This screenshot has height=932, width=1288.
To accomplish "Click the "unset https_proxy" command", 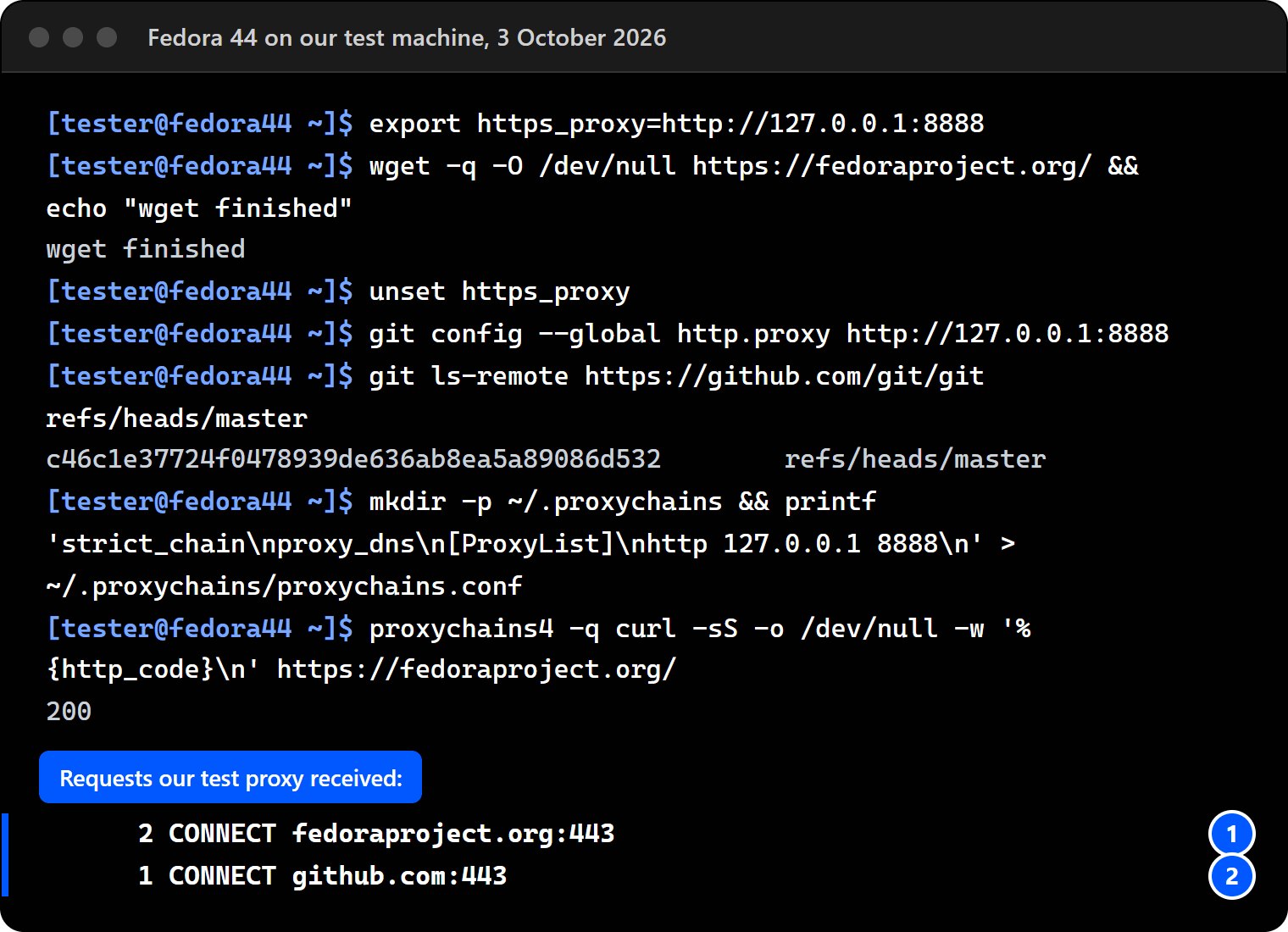I will click(500, 291).
